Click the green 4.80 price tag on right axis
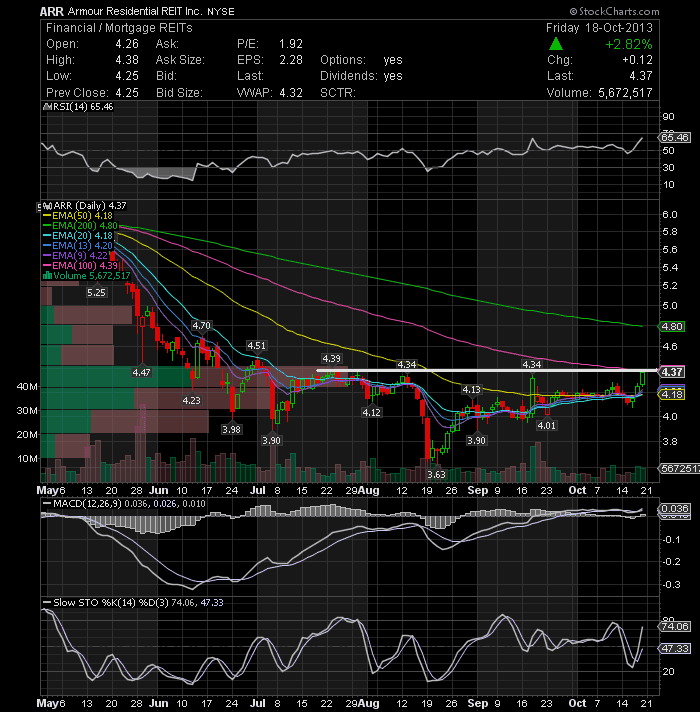 (671, 326)
